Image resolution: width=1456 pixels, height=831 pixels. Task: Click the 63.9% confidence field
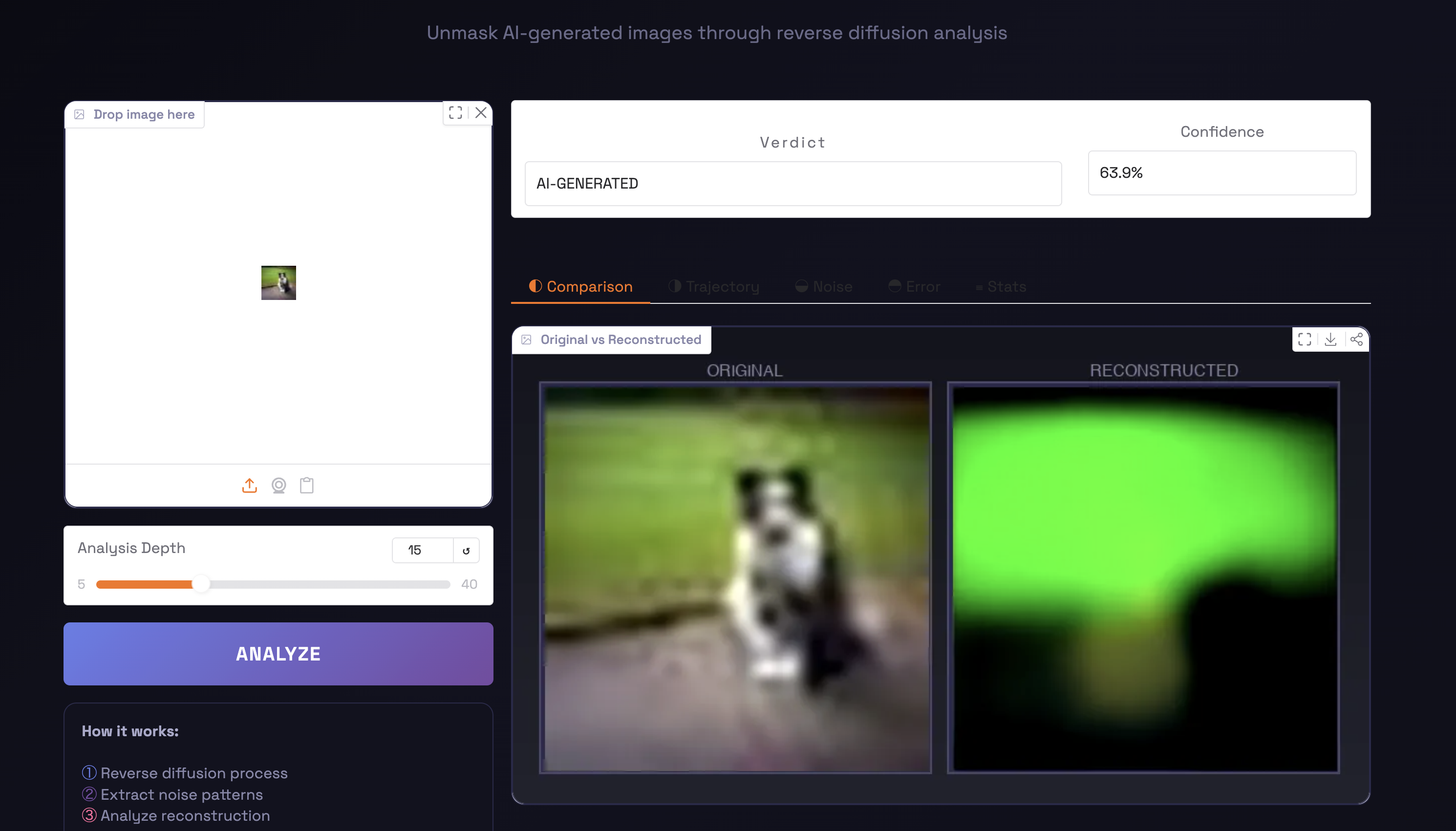point(1221,173)
